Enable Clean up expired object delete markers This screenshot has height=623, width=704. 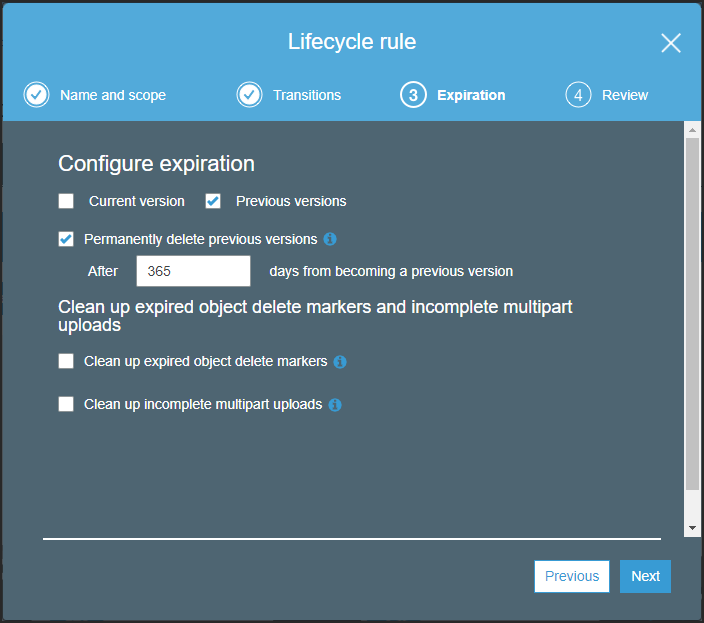pos(66,361)
